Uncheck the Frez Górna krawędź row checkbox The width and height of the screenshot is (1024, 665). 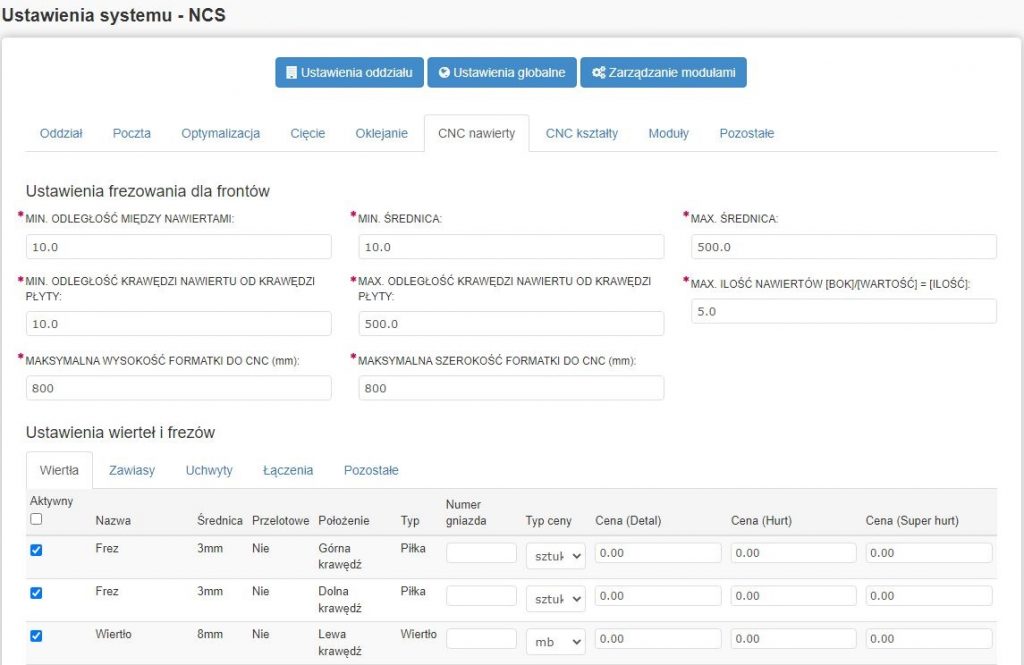(36, 550)
